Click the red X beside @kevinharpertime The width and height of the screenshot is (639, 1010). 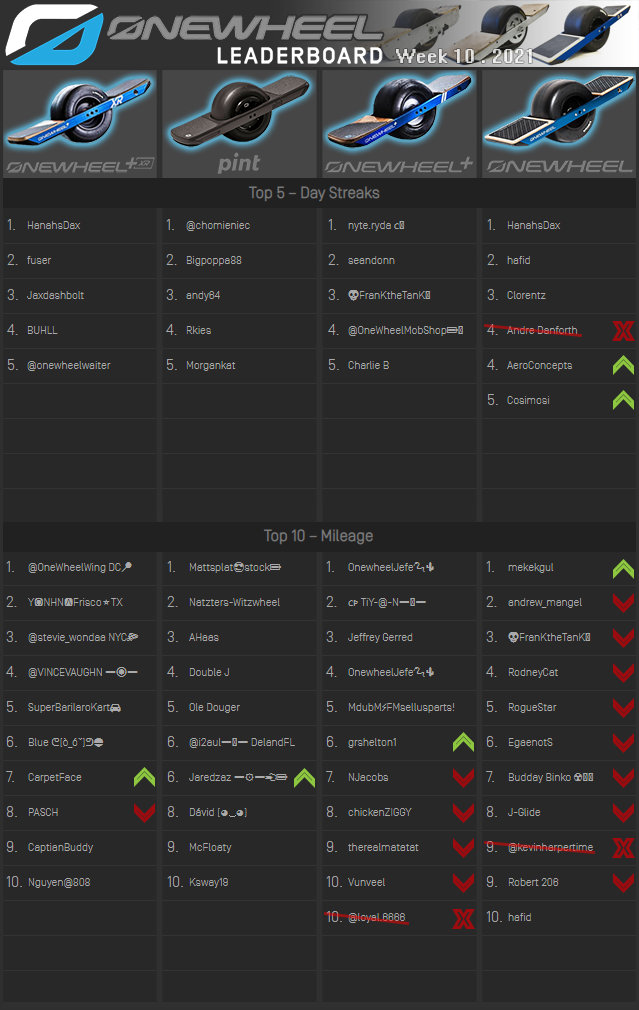(623, 848)
